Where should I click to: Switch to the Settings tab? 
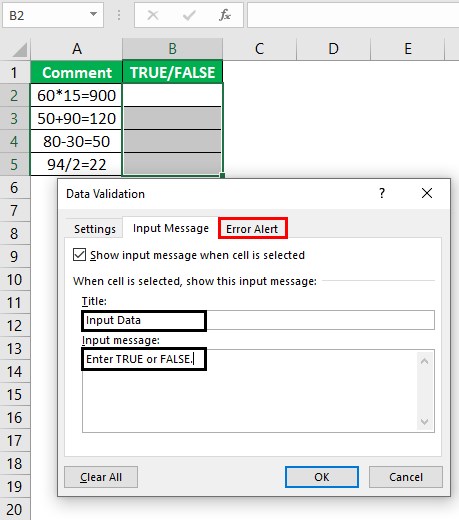[x=95, y=229]
